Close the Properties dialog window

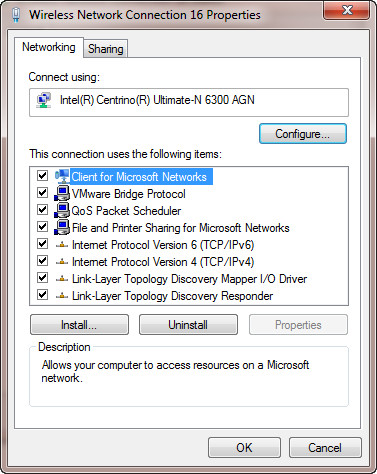(x=347, y=11)
